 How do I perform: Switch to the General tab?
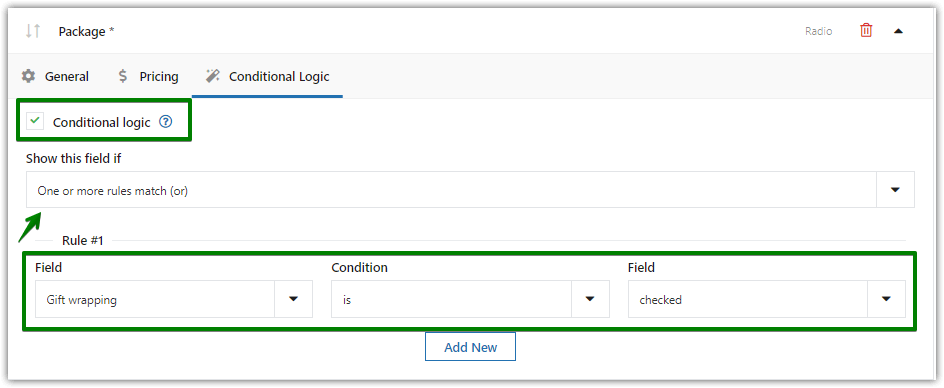55,77
